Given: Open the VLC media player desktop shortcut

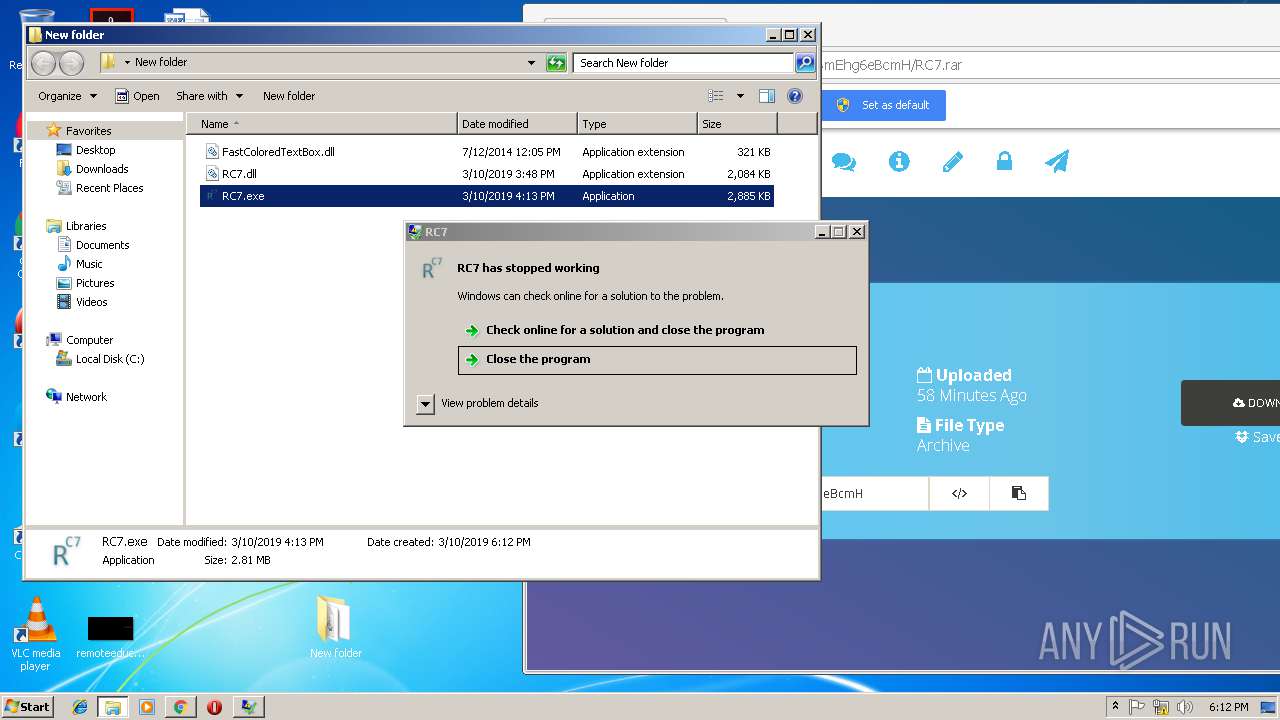Looking at the screenshot, I should tap(36, 633).
